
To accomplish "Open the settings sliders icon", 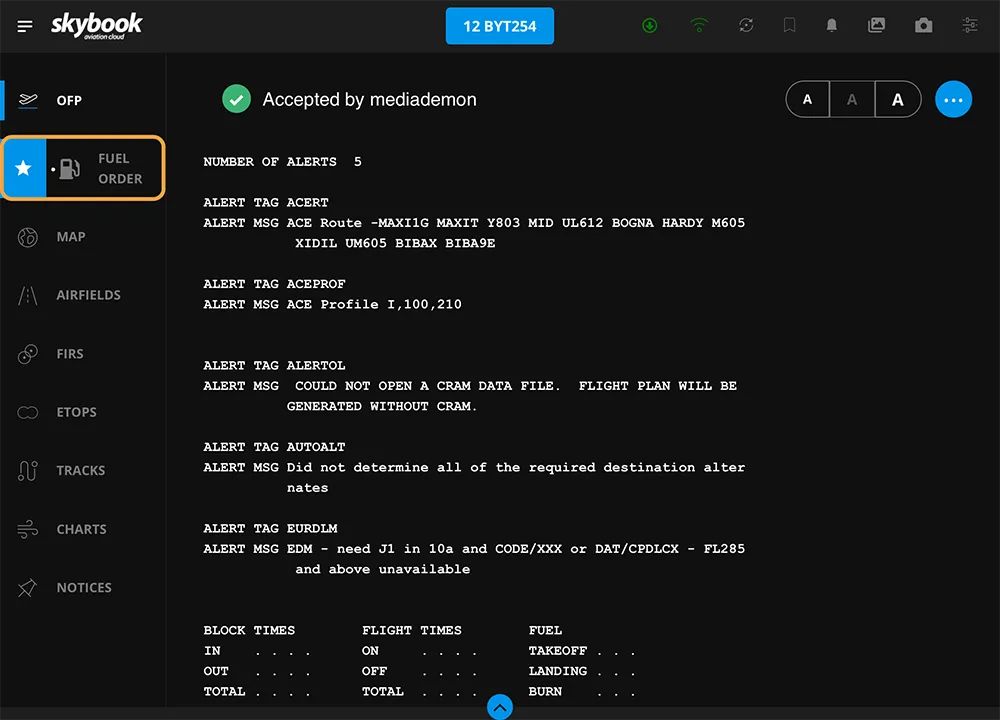I will point(970,26).
